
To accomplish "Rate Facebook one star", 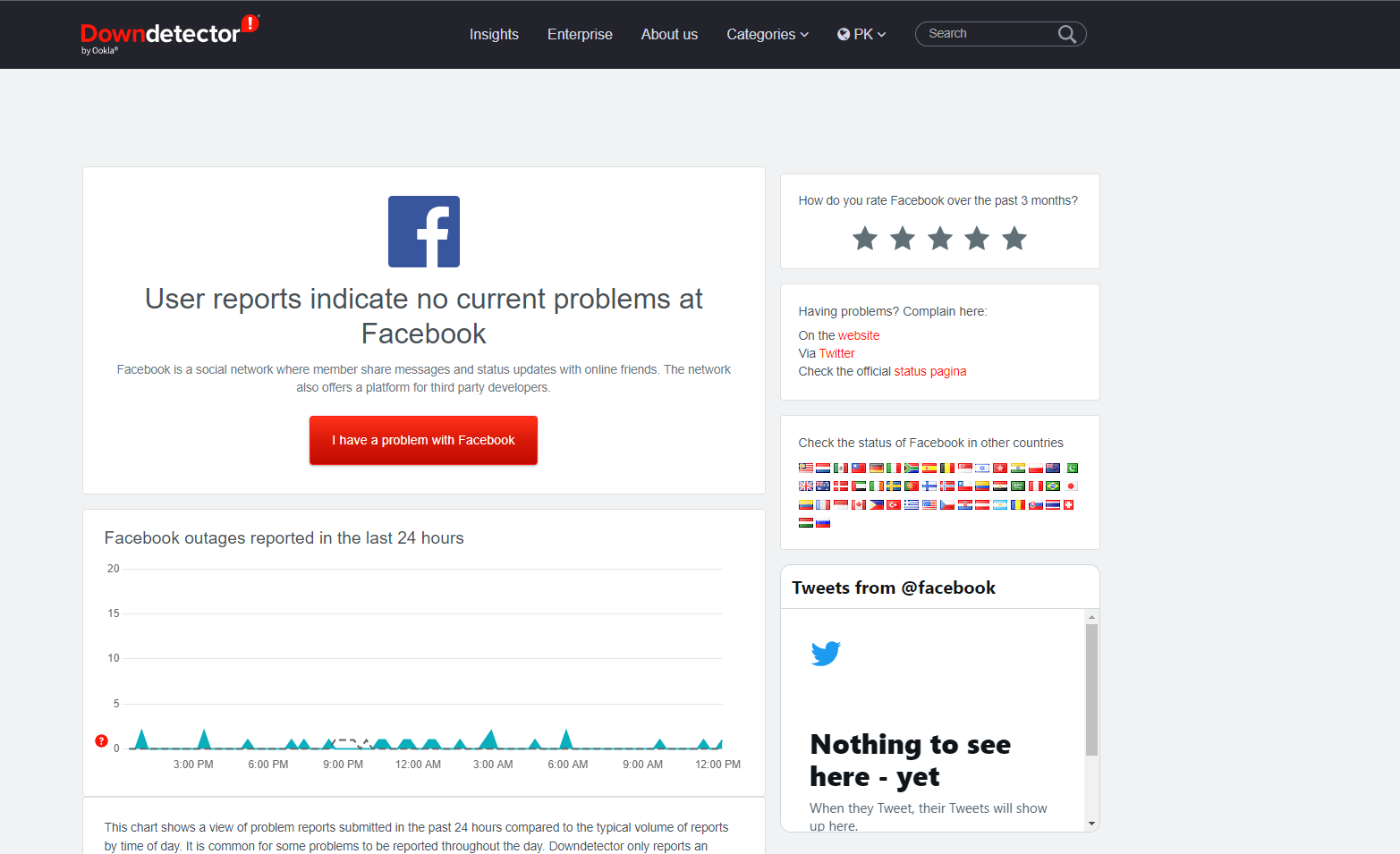I will (x=865, y=239).
